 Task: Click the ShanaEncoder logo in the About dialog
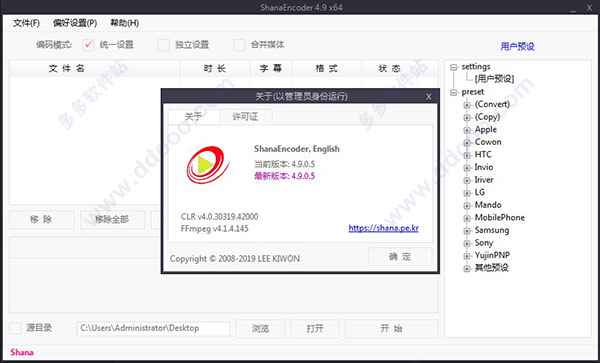pyautogui.click(x=208, y=164)
